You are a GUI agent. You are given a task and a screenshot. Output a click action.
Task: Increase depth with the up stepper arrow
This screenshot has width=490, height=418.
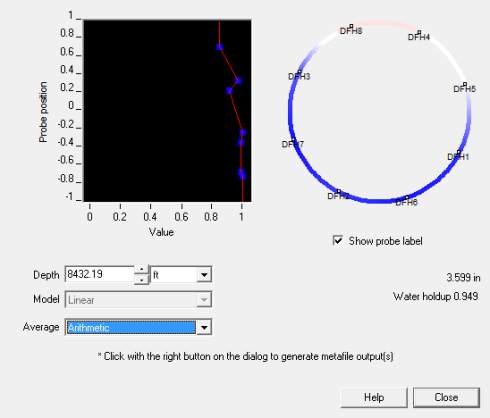click(142, 270)
